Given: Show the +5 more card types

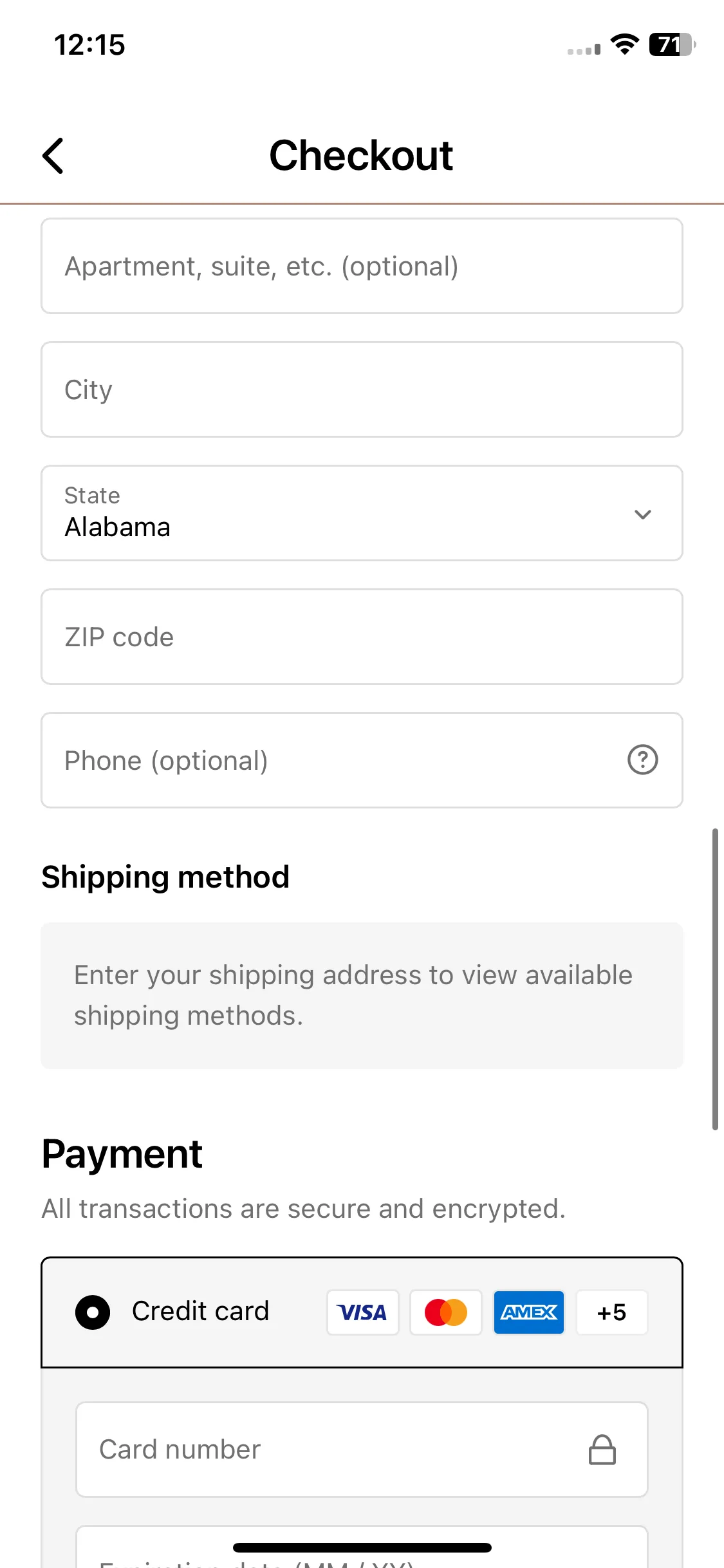Looking at the screenshot, I should pyautogui.click(x=611, y=1312).
